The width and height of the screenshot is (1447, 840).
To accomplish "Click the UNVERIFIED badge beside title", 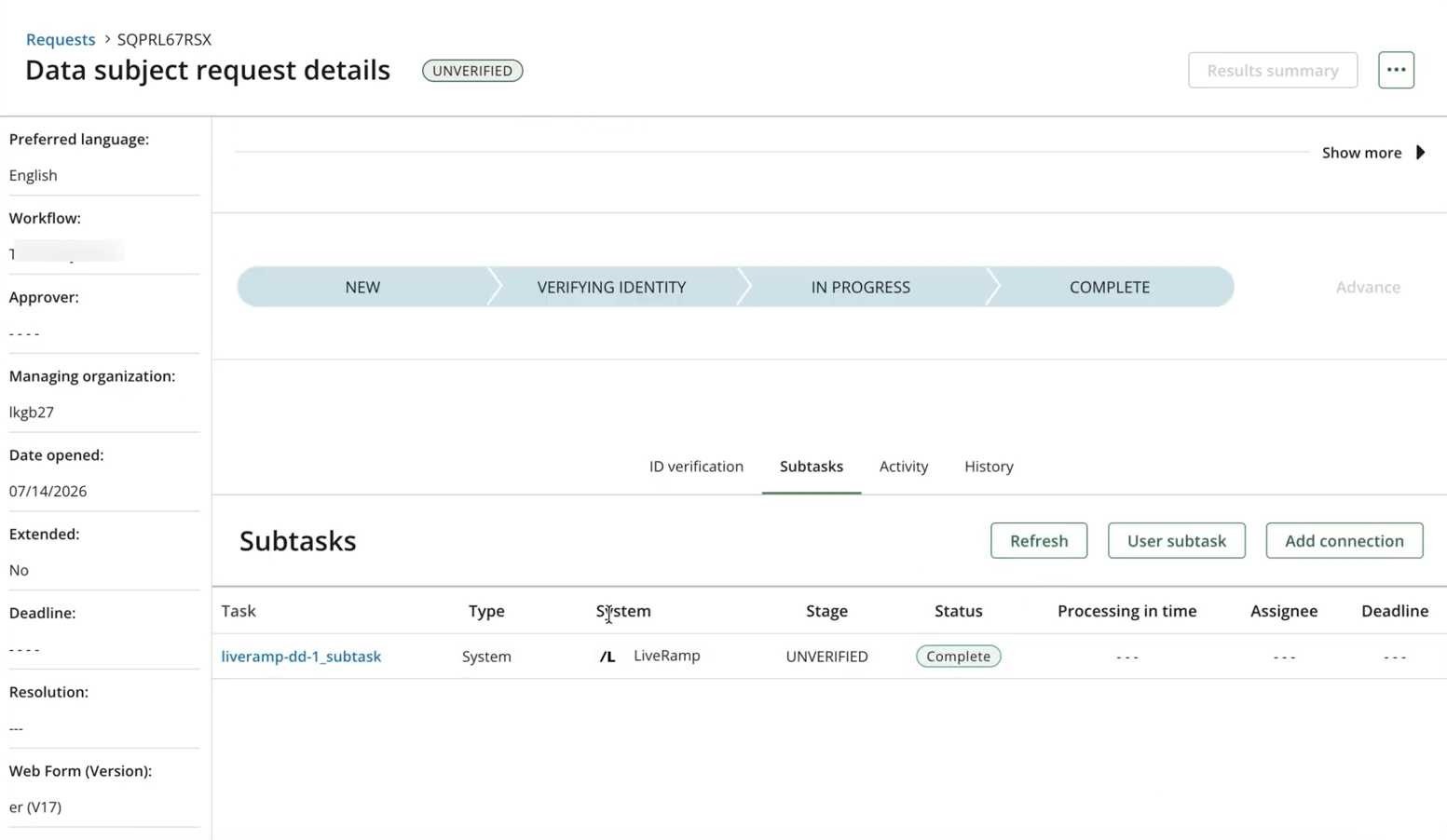I will click(x=472, y=71).
